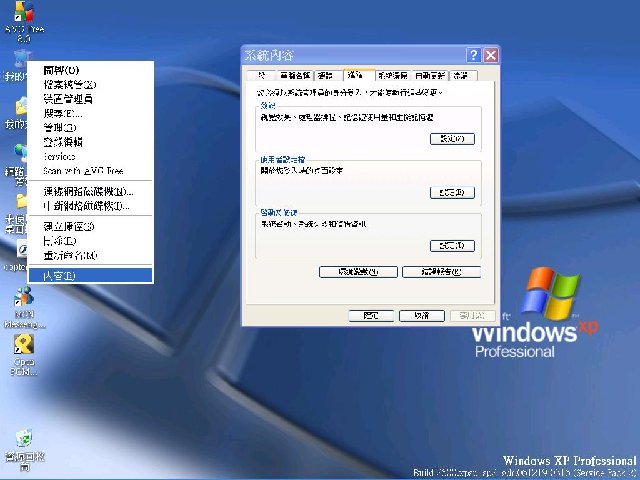
Task: Open Settings button in 啟動及修復 Startup and Recovery group
Action: [x=452, y=246]
